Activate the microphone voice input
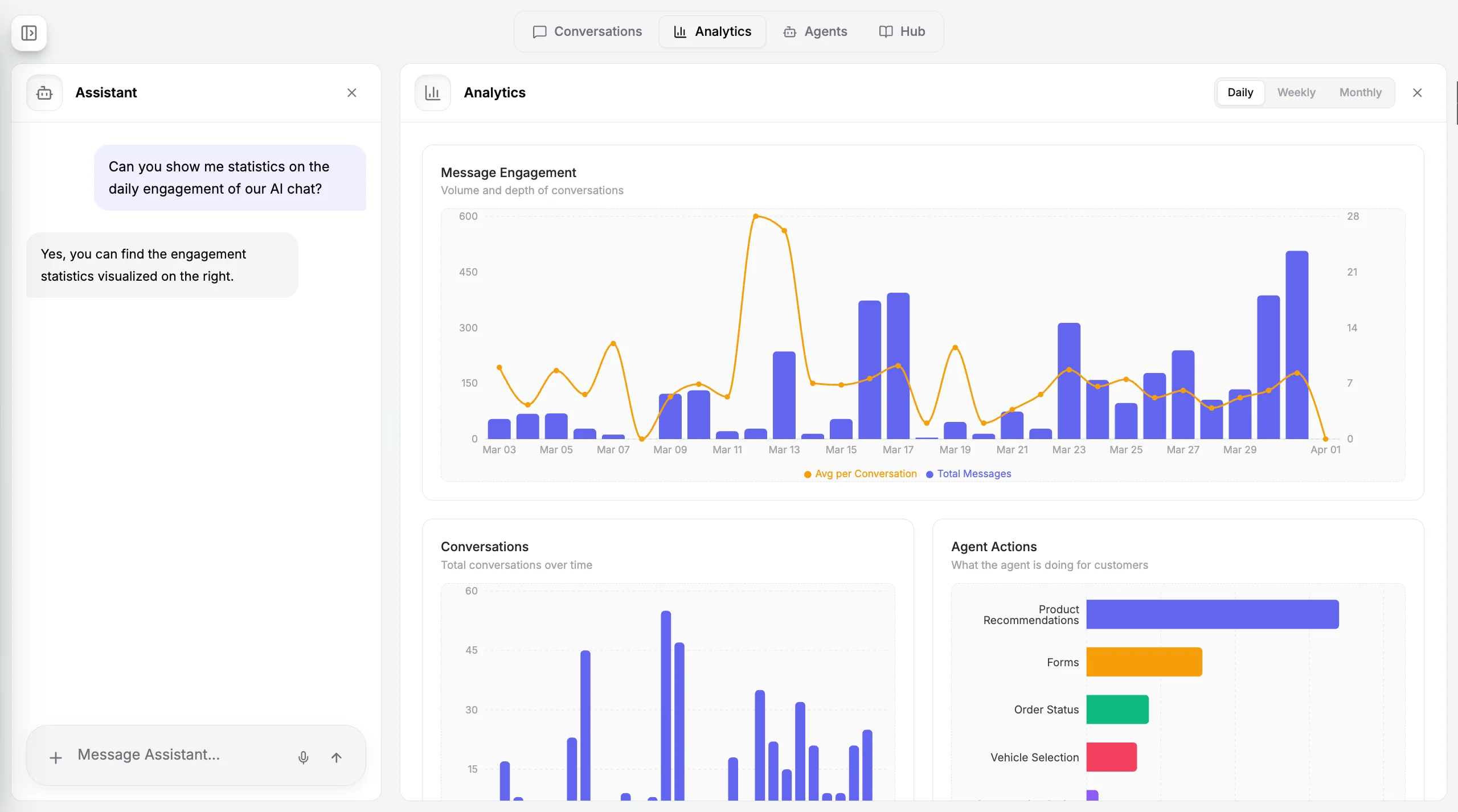The height and width of the screenshot is (812, 1458). (x=304, y=757)
